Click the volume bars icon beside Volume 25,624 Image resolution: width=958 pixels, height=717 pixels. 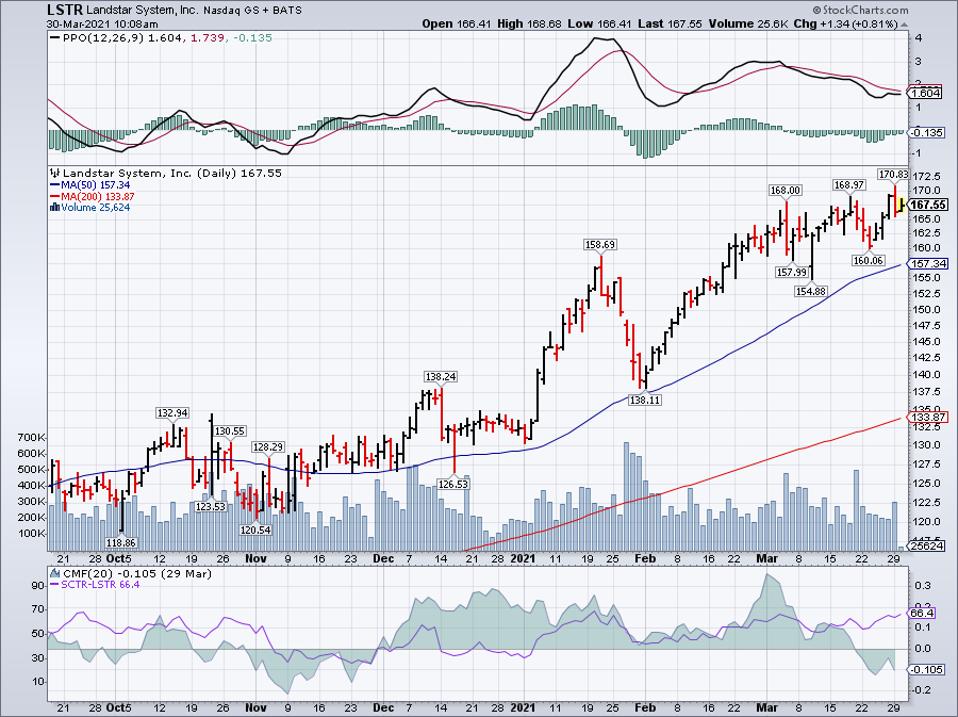click(x=55, y=208)
